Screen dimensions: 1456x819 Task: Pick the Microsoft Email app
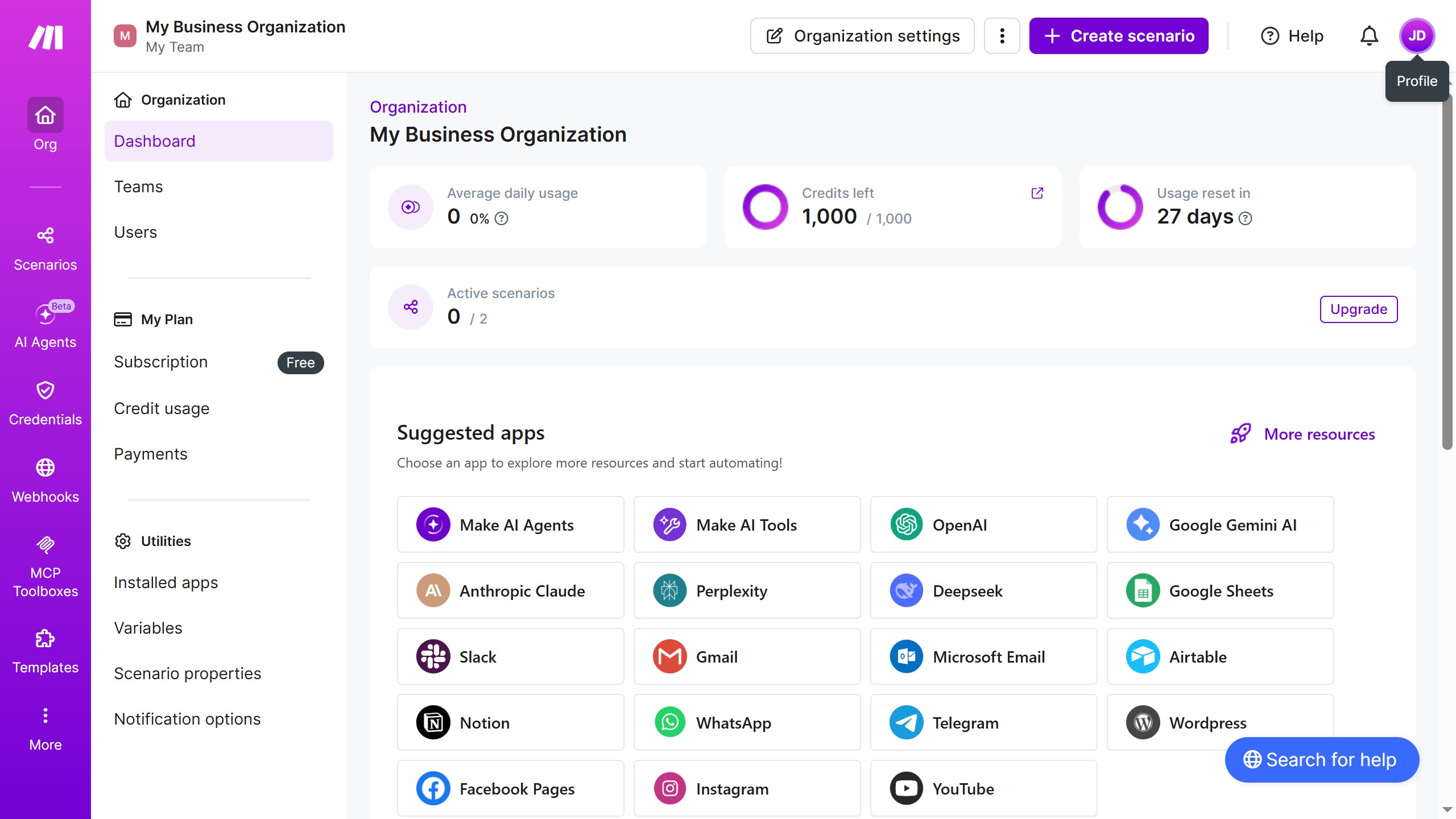[984, 656]
